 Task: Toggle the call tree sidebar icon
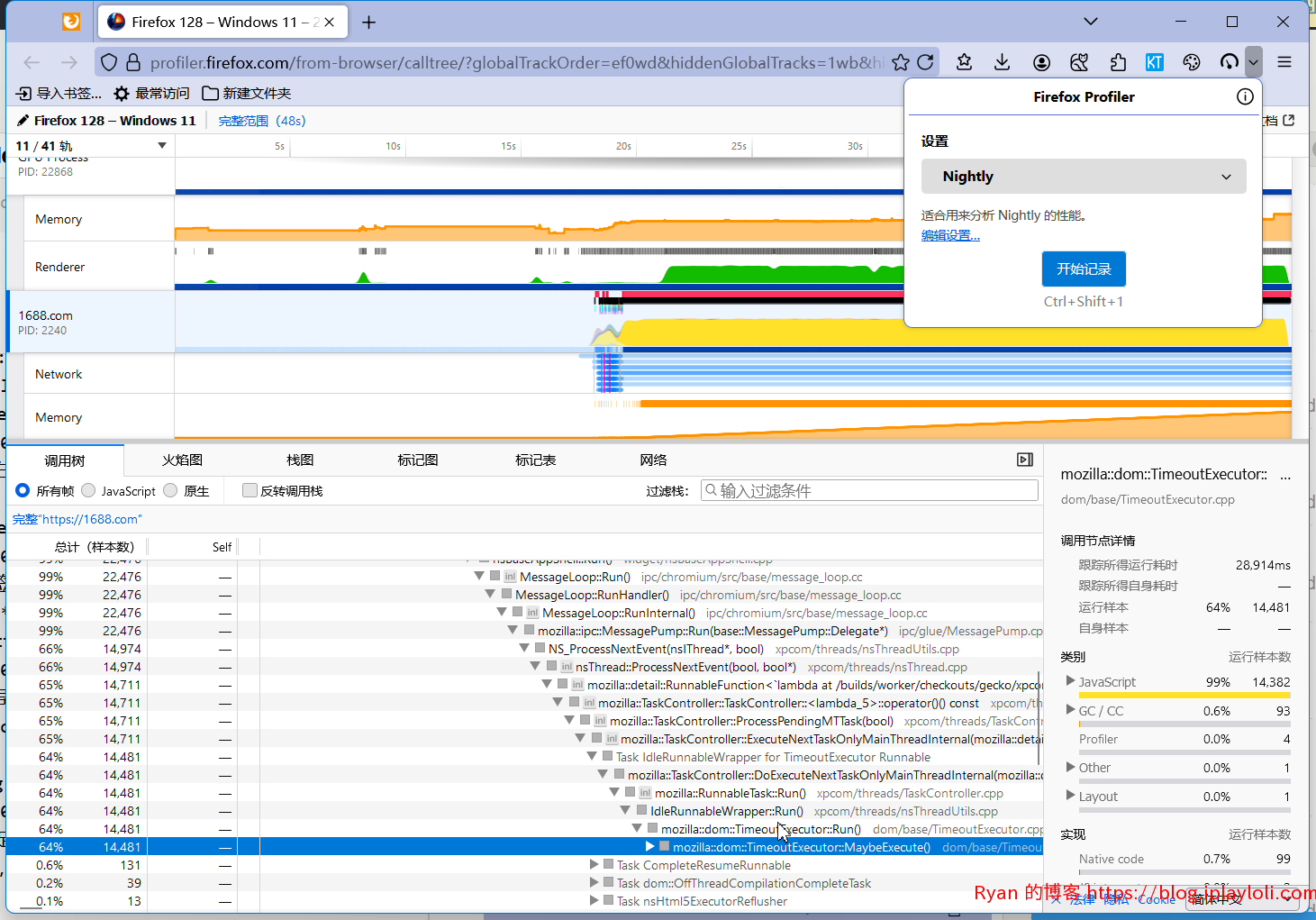click(1025, 460)
